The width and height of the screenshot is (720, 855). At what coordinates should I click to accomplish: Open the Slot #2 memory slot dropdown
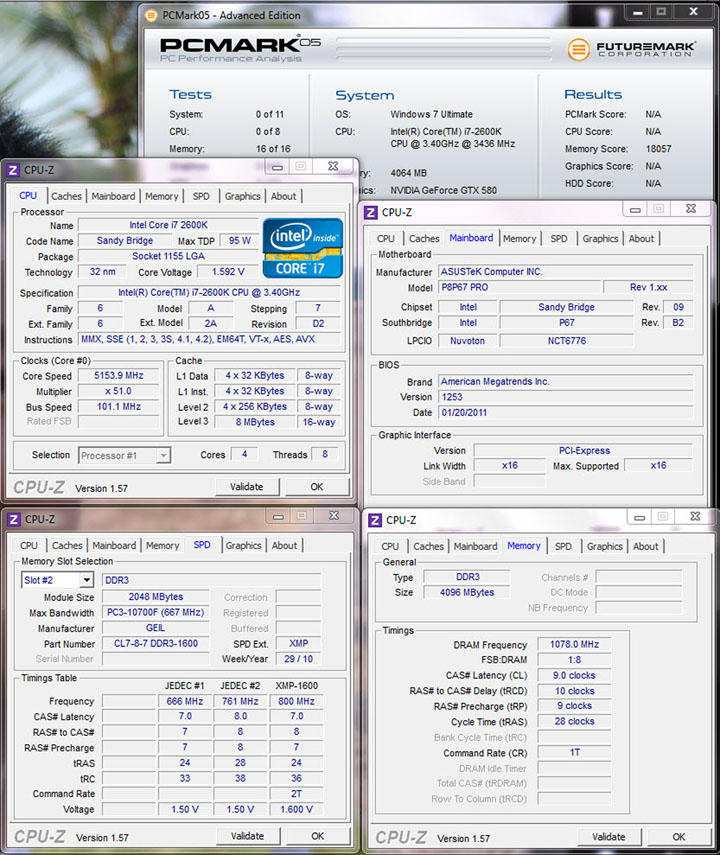click(x=86, y=580)
